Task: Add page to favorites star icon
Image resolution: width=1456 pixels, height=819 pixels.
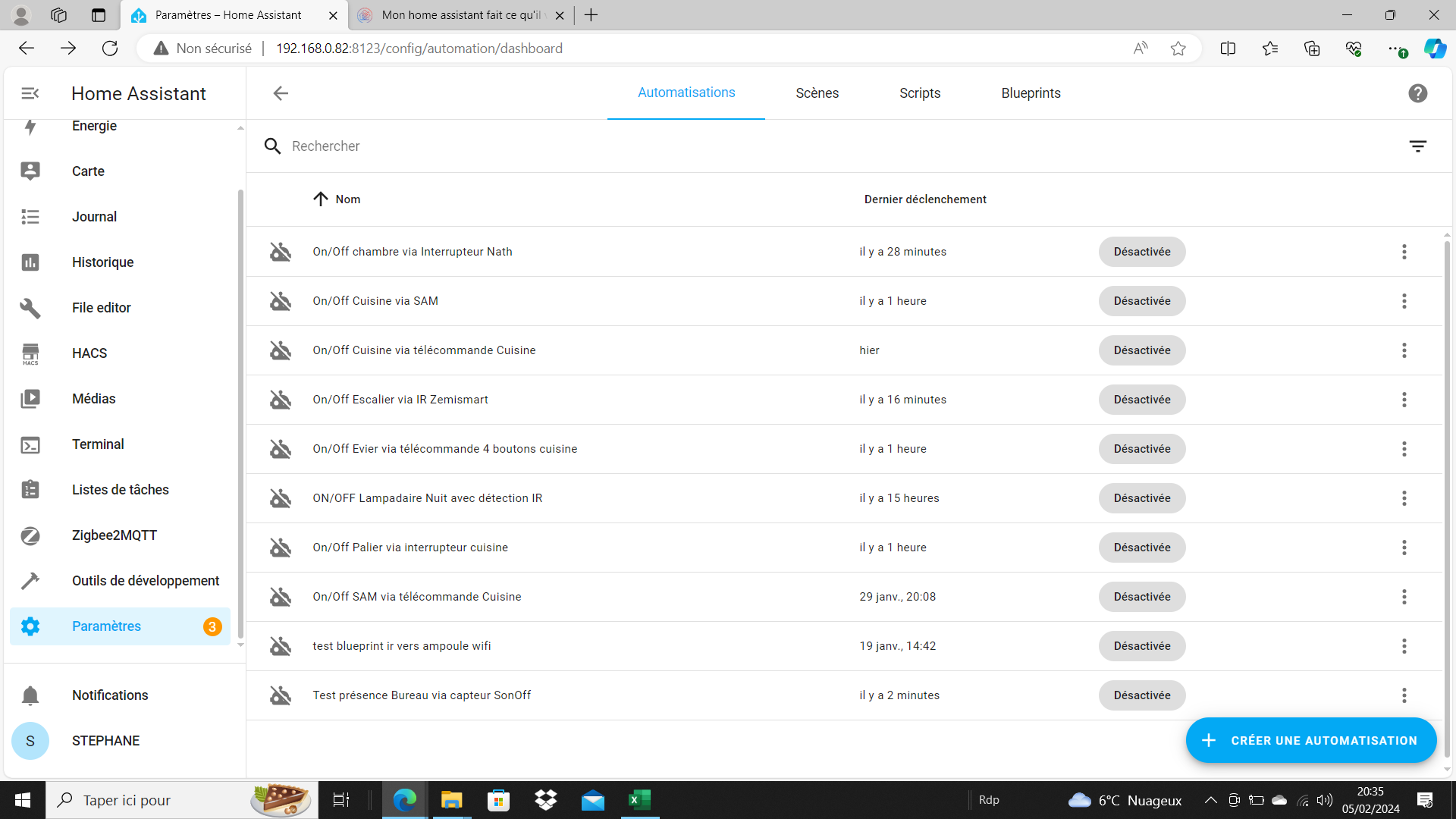Action: (x=1178, y=49)
